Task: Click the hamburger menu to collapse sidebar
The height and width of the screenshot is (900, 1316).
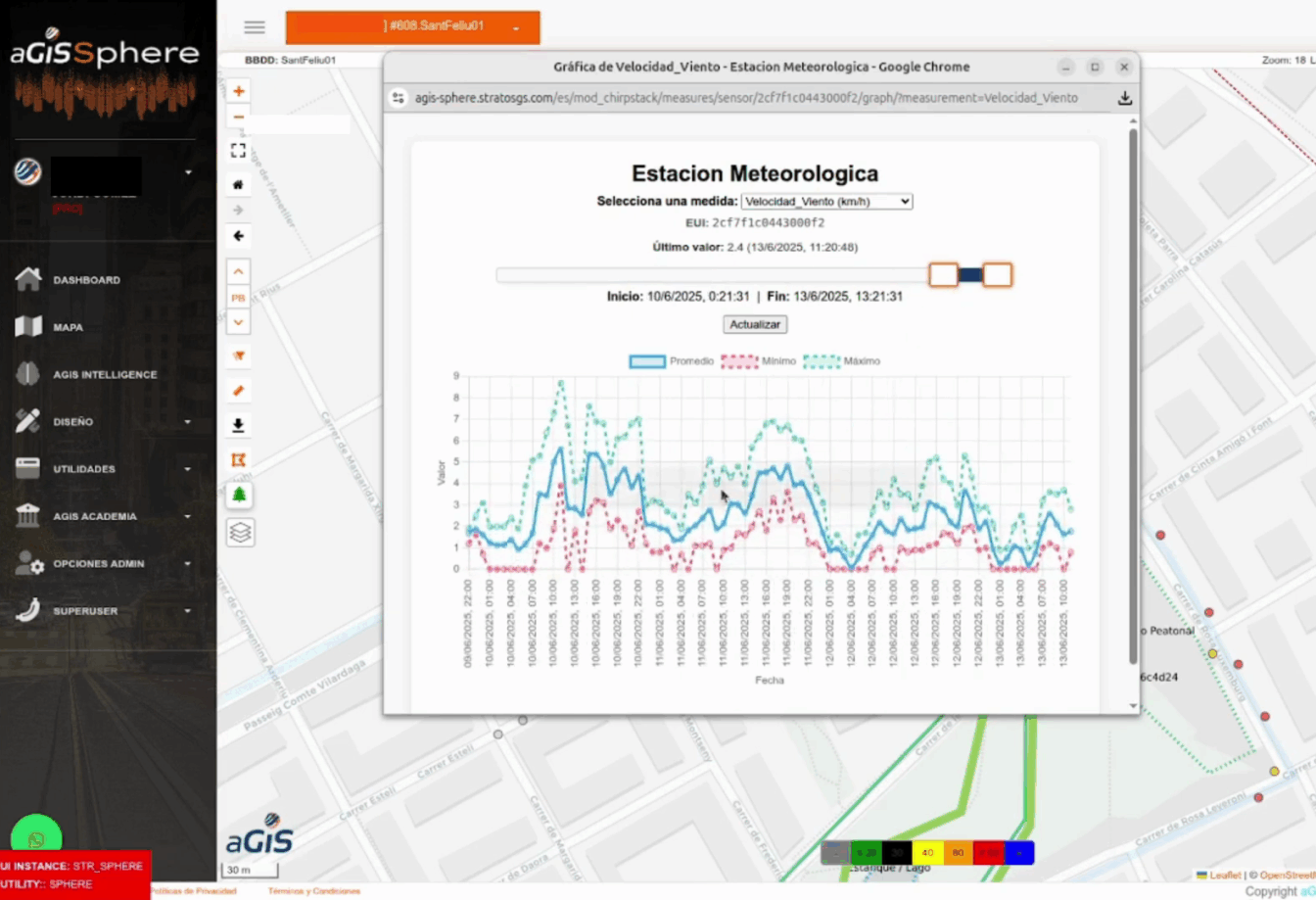Action: [x=255, y=27]
